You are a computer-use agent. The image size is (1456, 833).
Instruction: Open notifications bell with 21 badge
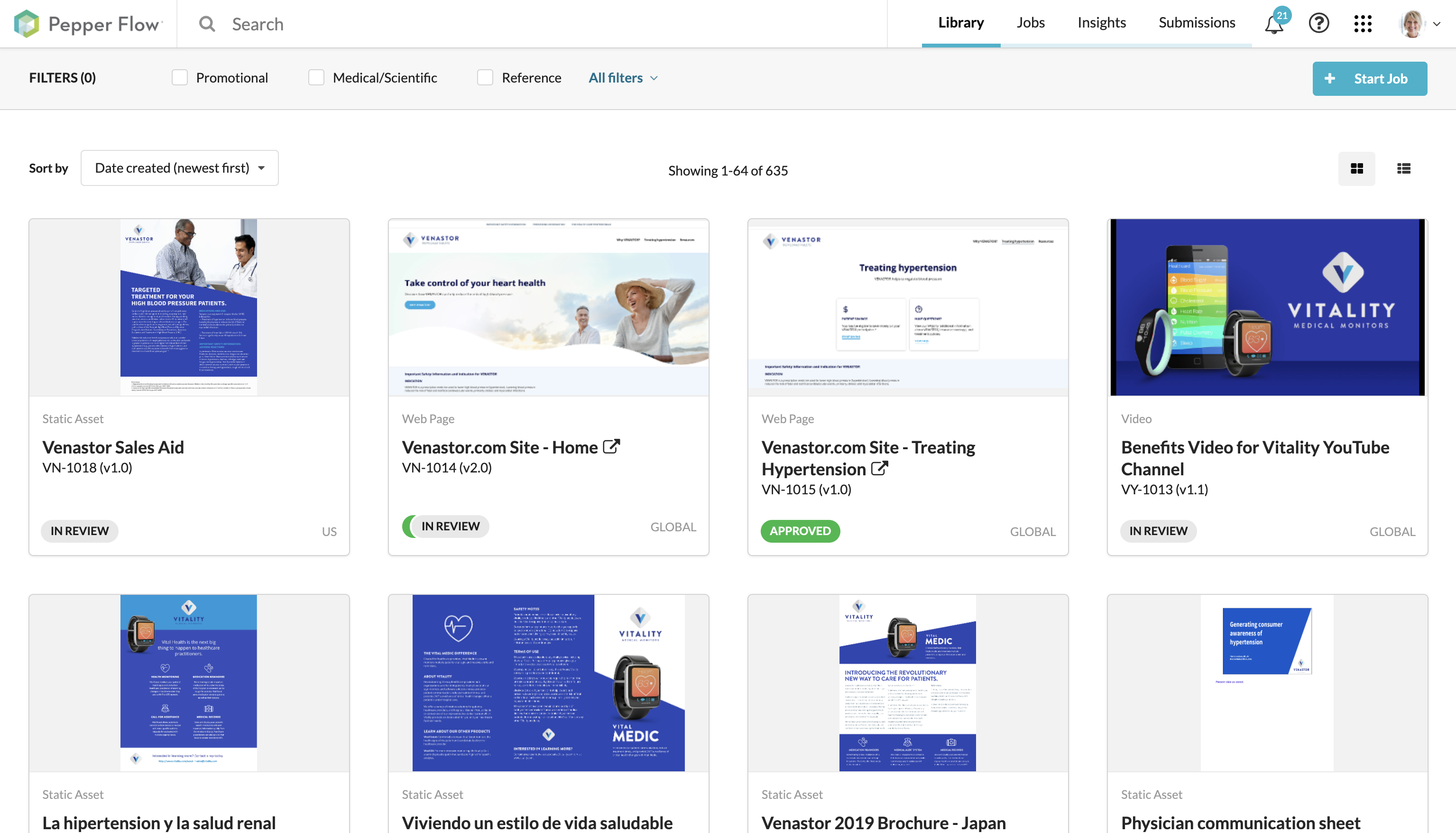point(1274,24)
